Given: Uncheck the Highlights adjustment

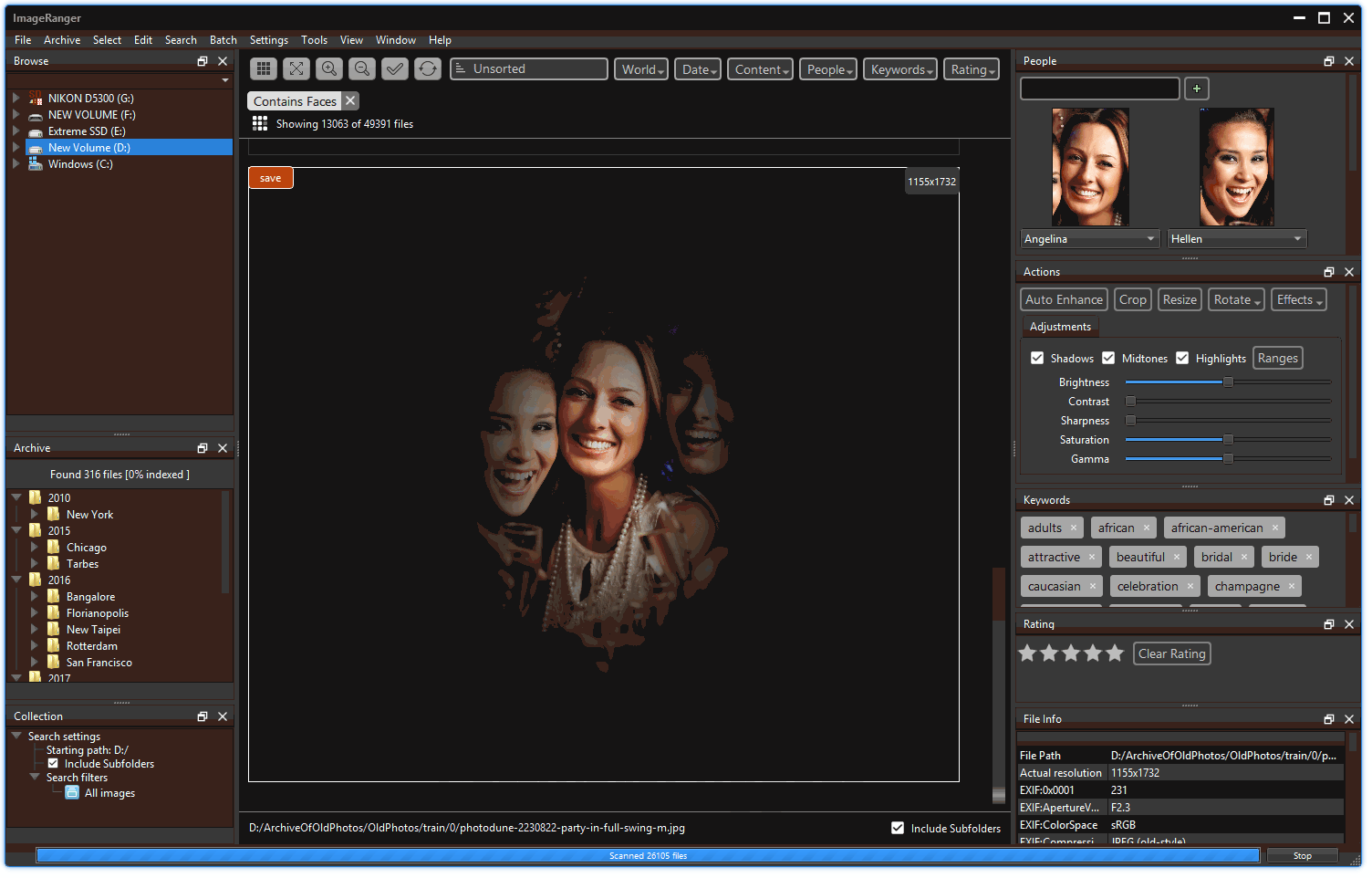Looking at the screenshot, I should [1183, 358].
